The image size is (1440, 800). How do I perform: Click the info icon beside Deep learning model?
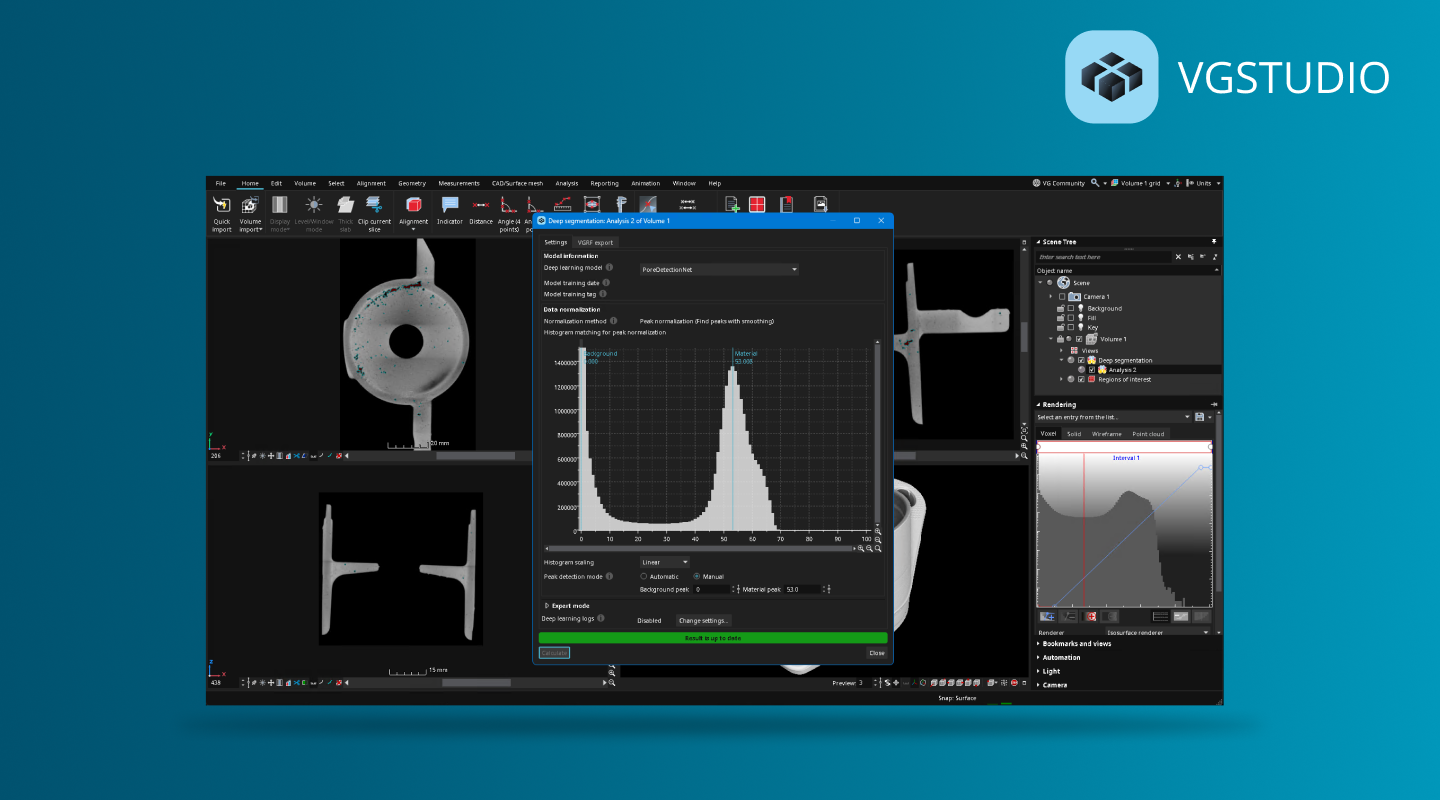[609, 268]
